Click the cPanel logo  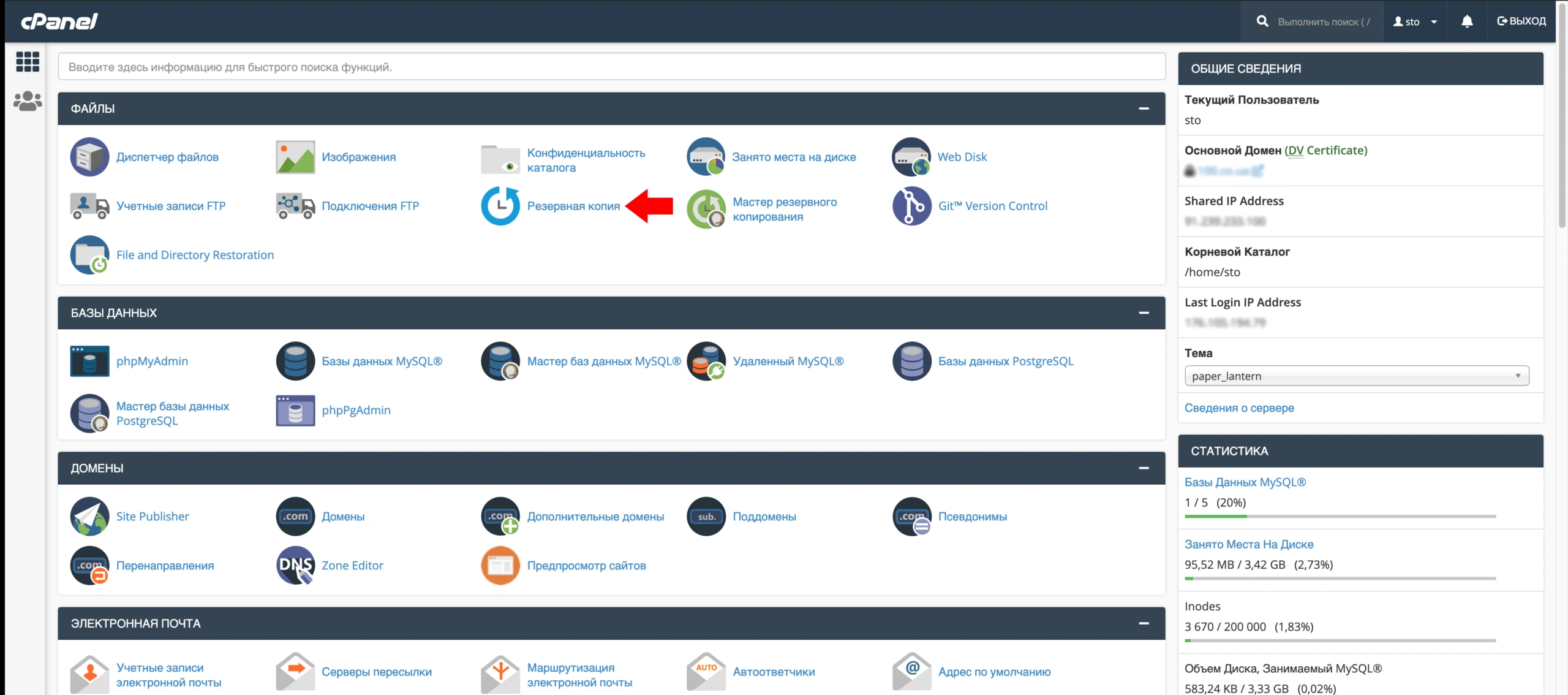click(x=59, y=21)
